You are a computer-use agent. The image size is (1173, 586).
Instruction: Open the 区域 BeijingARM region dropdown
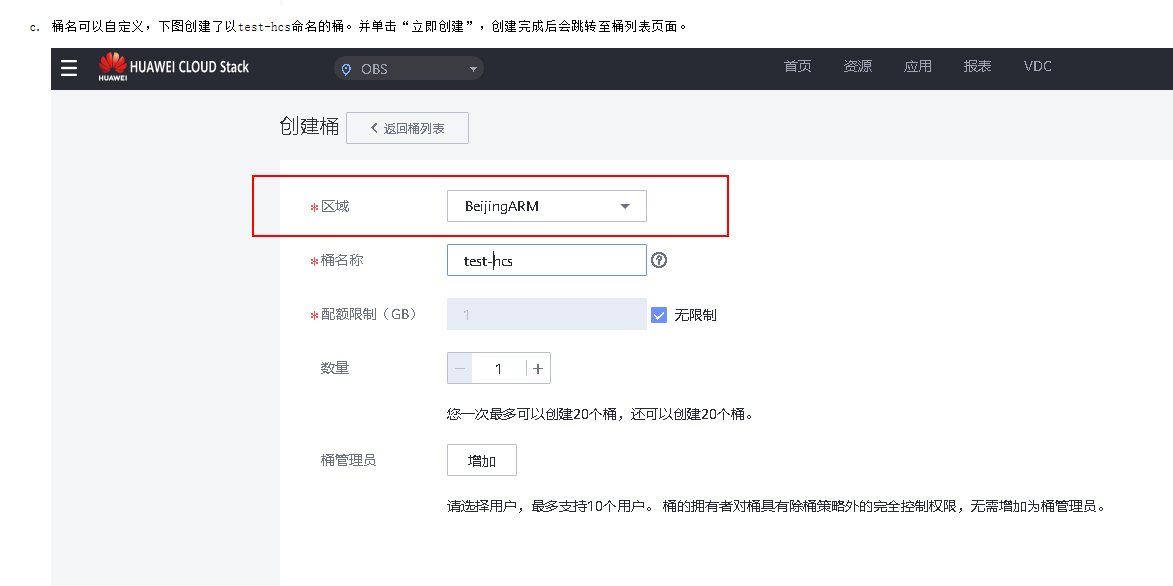pyautogui.click(x=546, y=206)
